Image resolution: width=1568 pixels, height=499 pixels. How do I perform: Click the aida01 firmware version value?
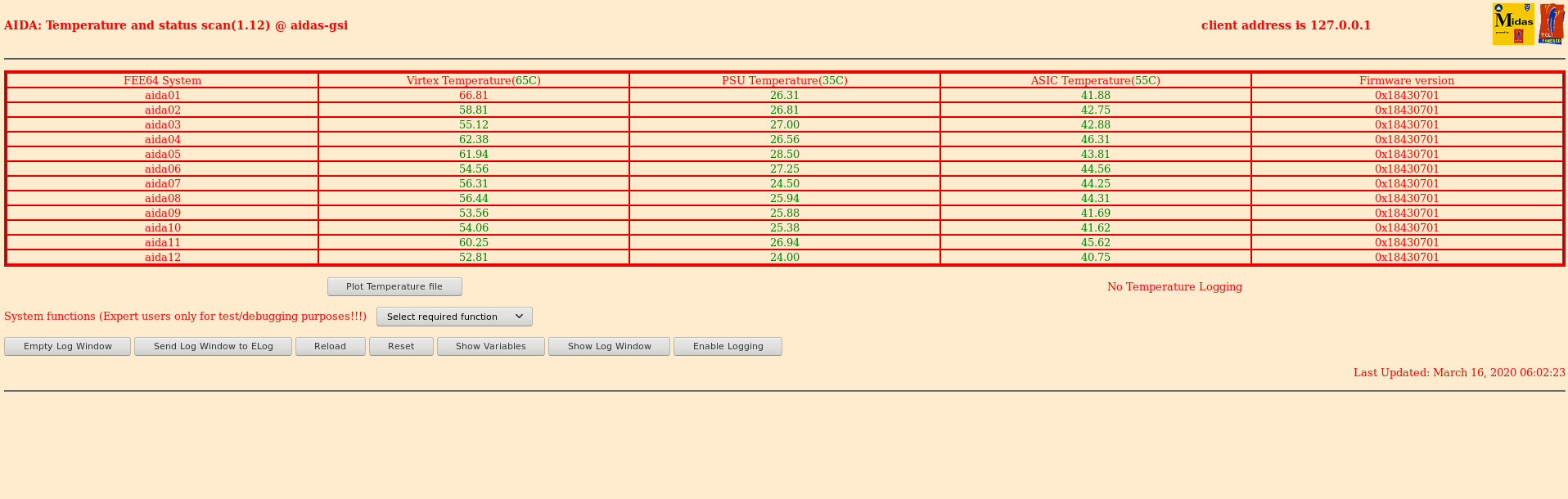tap(1407, 96)
